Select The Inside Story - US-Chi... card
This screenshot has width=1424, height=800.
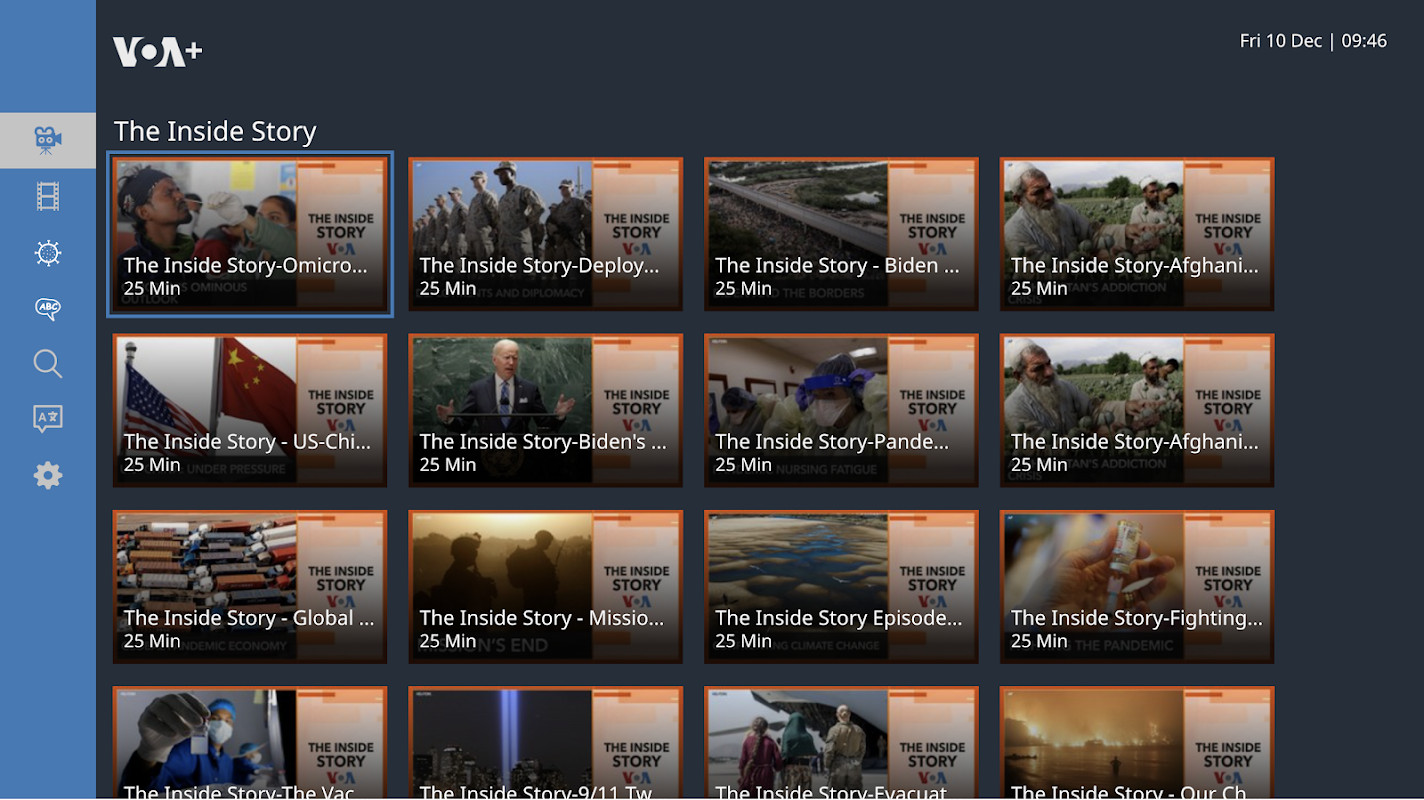(x=250, y=411)
